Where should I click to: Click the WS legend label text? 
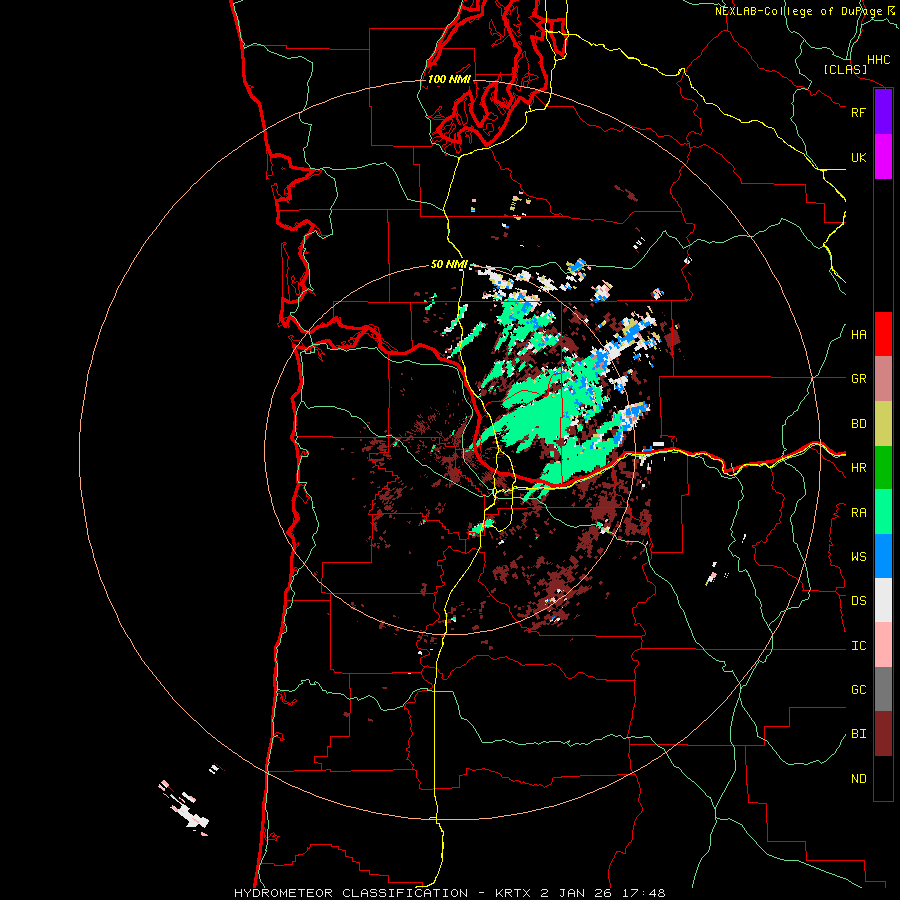point(858,557)
